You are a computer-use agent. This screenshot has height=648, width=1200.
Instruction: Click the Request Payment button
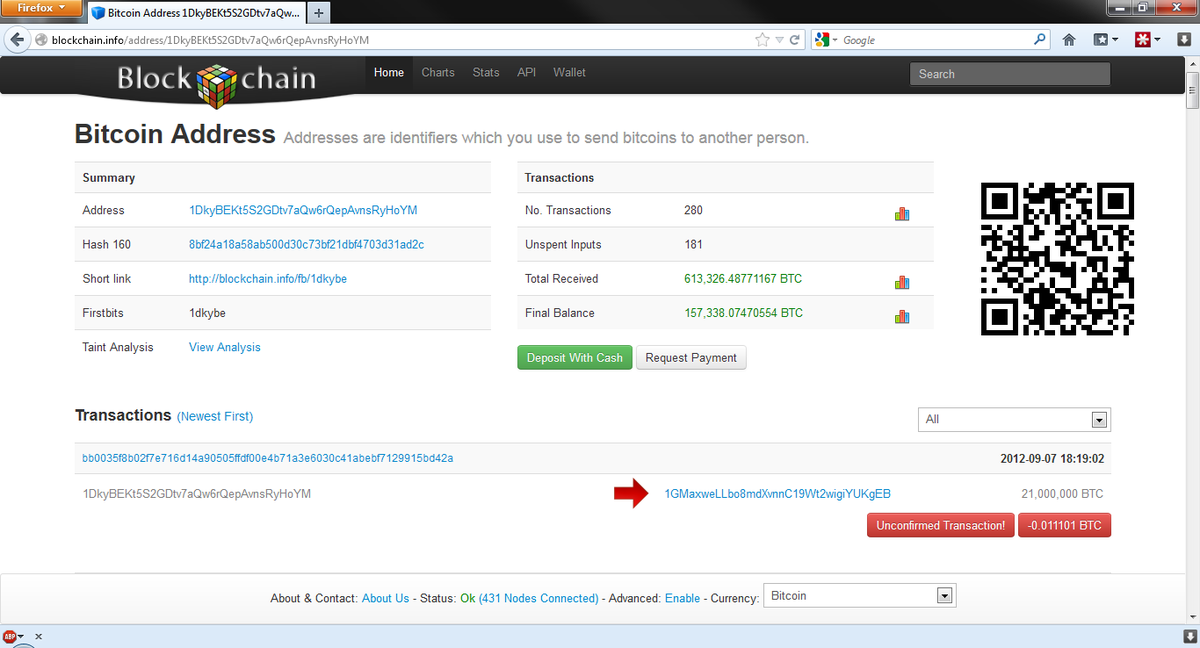click(x=691, y=357)
